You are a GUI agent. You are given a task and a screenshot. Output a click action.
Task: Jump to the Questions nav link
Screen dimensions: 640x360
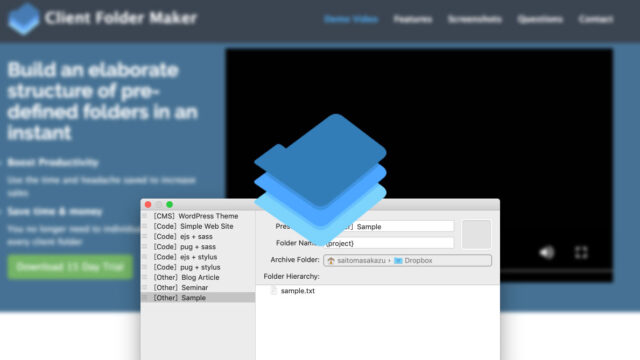[x=540, y=19]
